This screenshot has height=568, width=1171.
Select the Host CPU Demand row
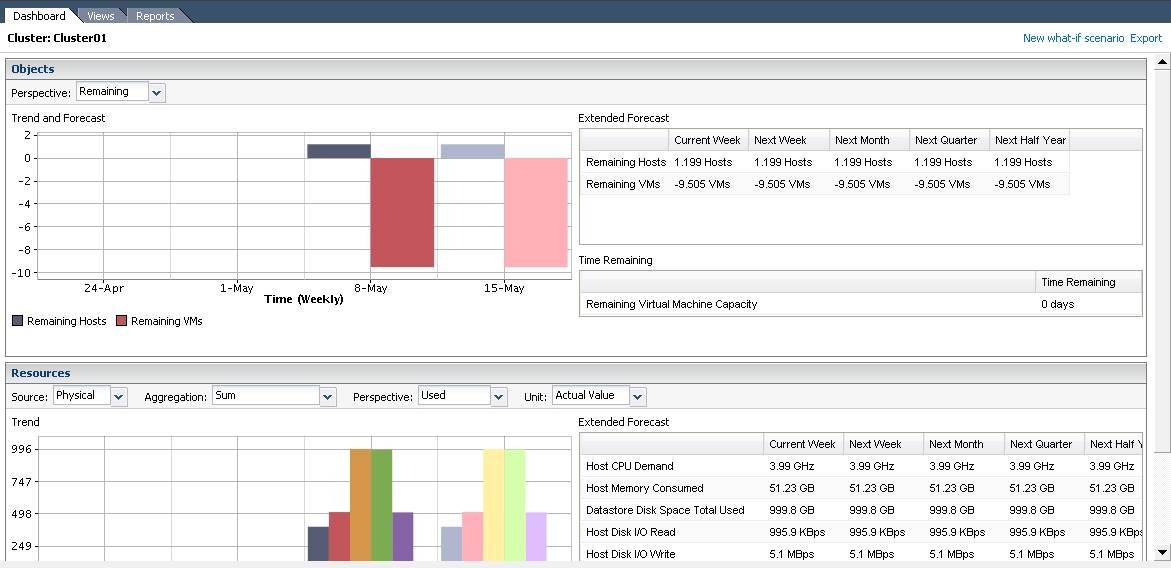630,466
